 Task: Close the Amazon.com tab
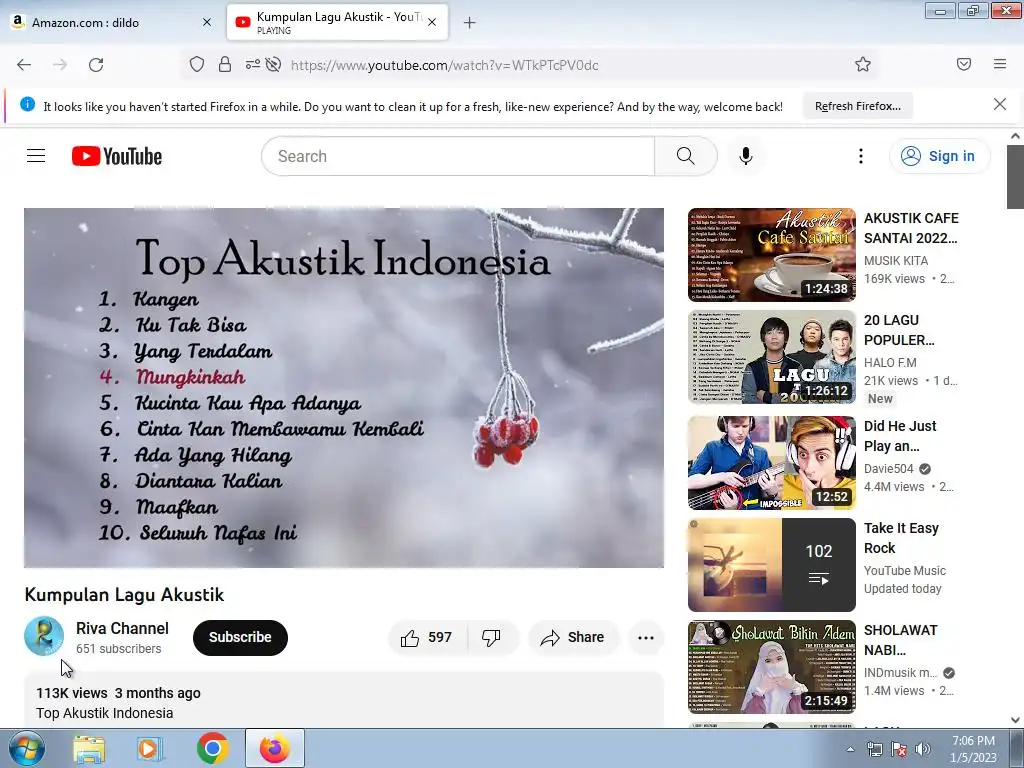click(206, 22)
